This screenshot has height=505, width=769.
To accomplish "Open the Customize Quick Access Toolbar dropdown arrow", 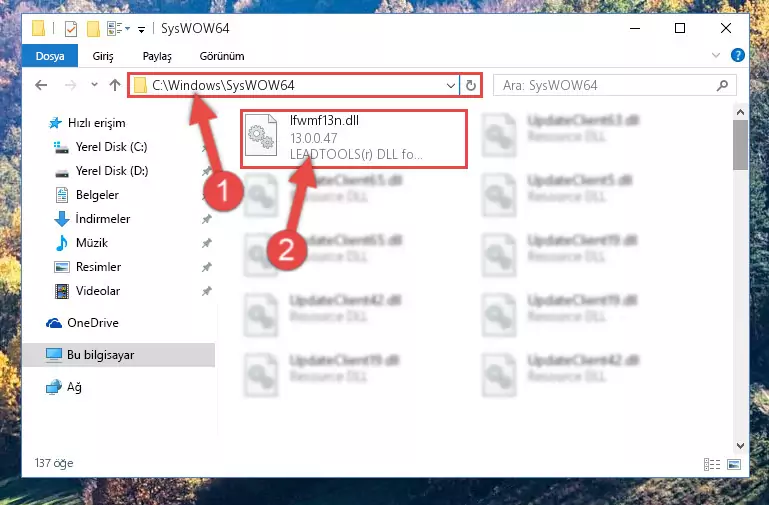I will (141, 30).
